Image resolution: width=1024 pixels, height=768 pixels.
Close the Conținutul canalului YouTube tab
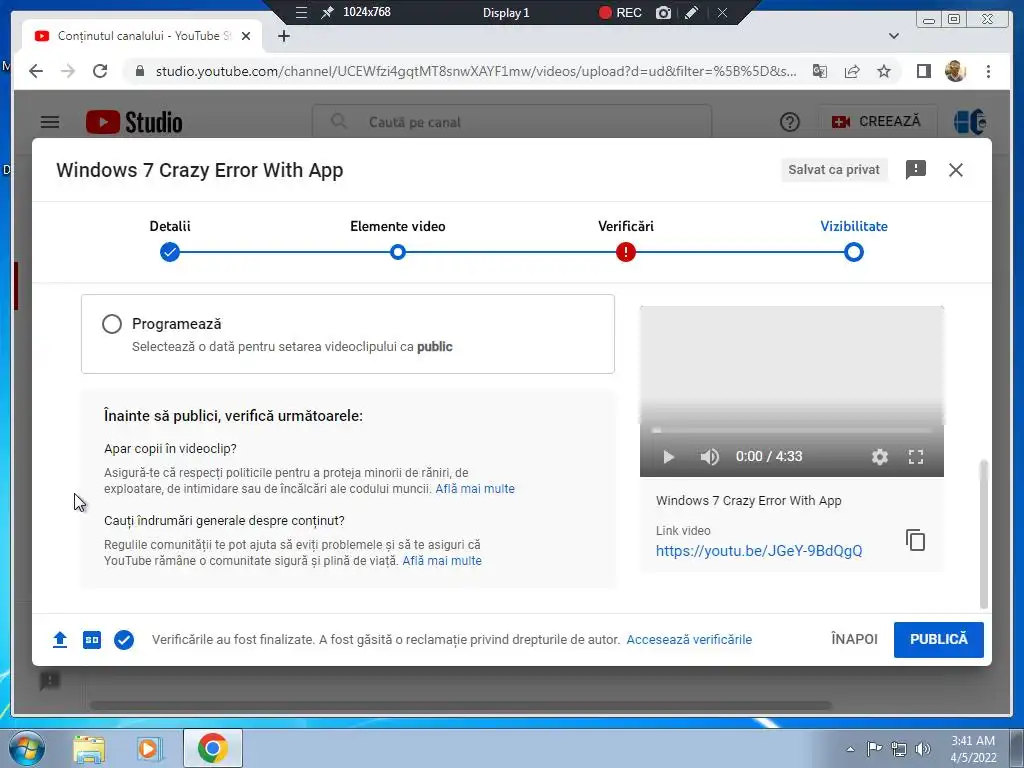pyautogui.click(x=246, y=36)
